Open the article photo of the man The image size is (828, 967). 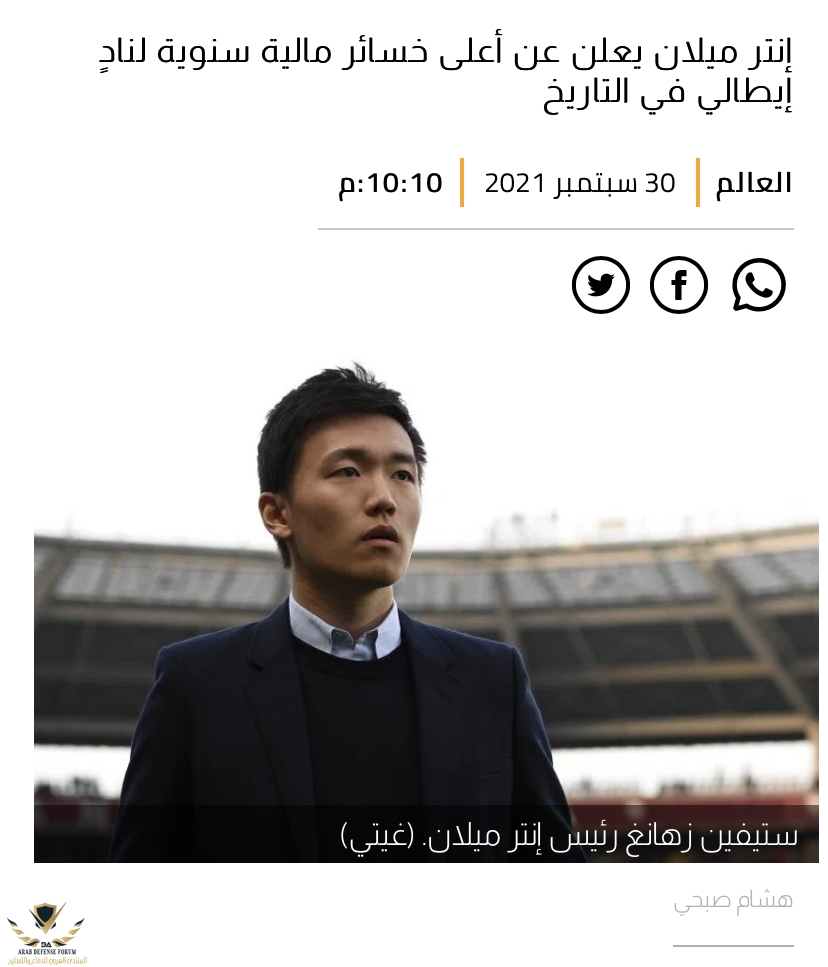pyautogui.click(x=426, y=611)
